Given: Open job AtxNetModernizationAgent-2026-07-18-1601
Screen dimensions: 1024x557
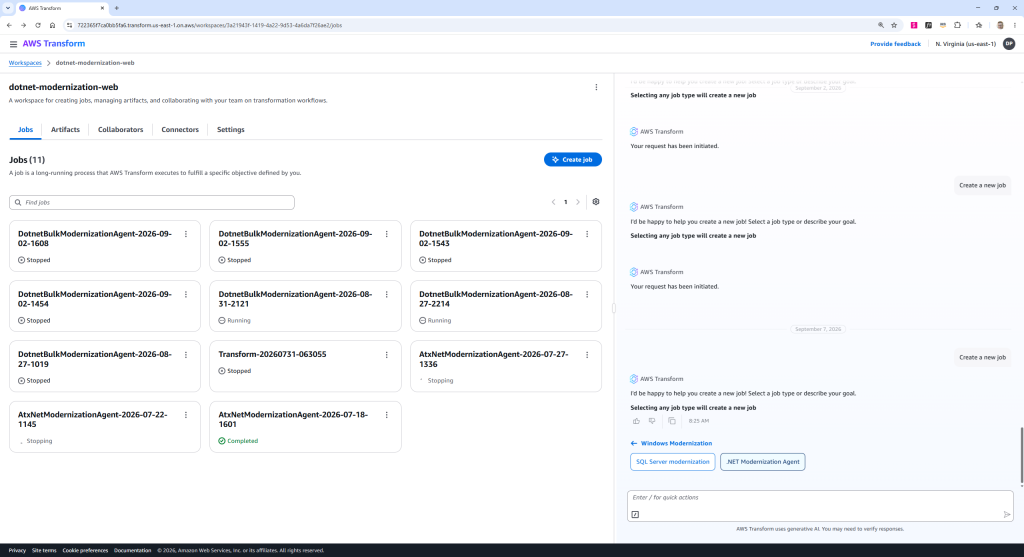Looking at the screenshot, I should 293,419.
